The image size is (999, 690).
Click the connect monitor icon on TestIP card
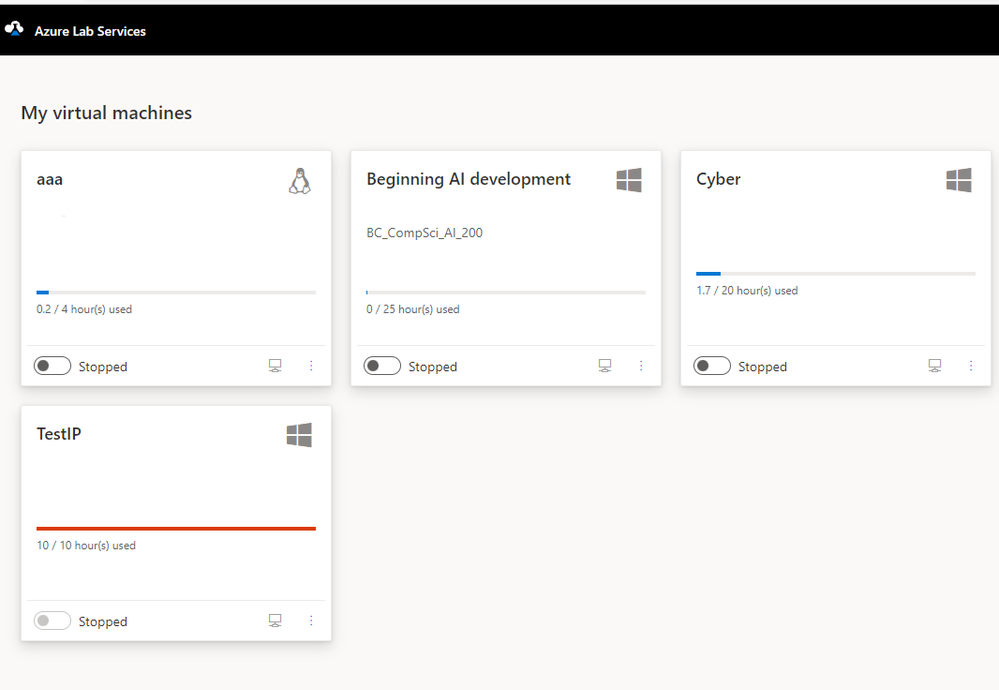(x=275, y=621)
